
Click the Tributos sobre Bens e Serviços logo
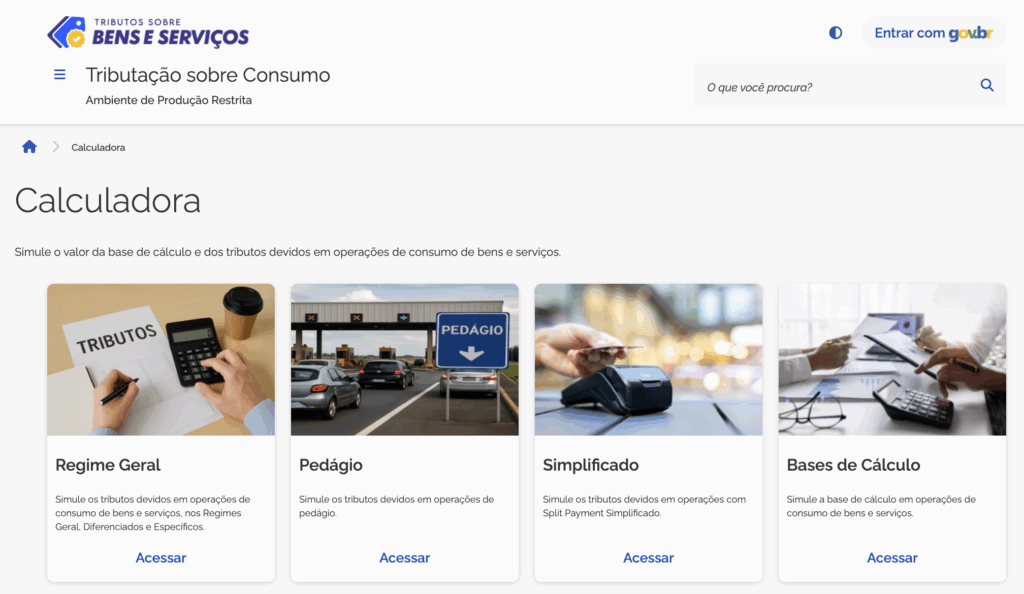pyautogui.click(x=148, y=32)
